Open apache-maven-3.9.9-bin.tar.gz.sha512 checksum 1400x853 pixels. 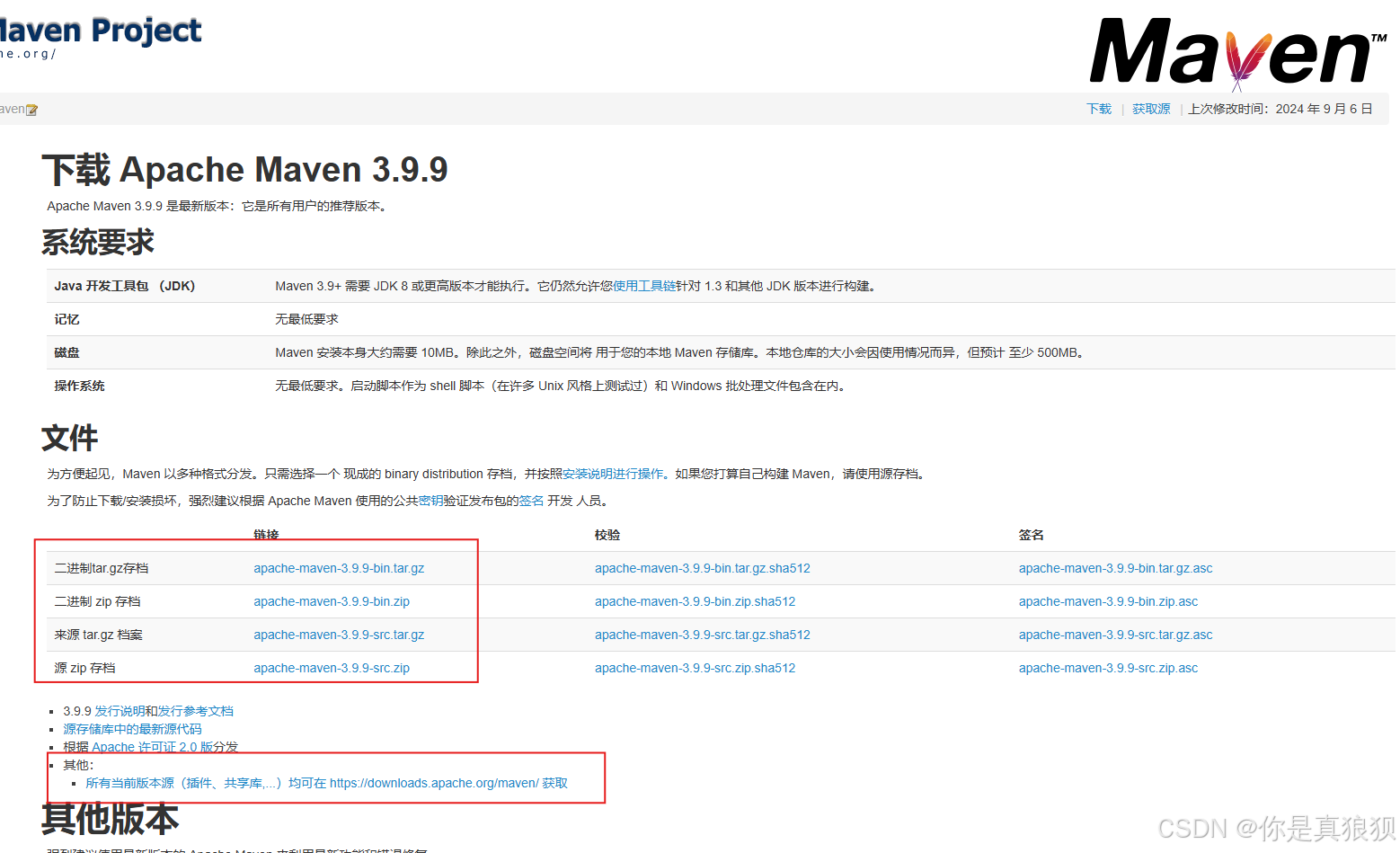(x=702, y=568)
